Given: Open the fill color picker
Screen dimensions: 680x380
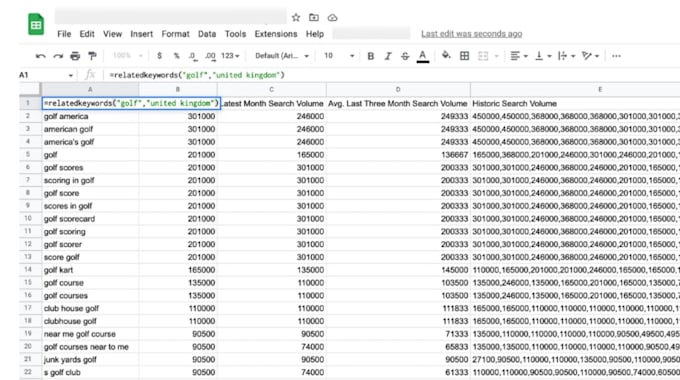Looking at the screenshot, I should click(446, 56).
